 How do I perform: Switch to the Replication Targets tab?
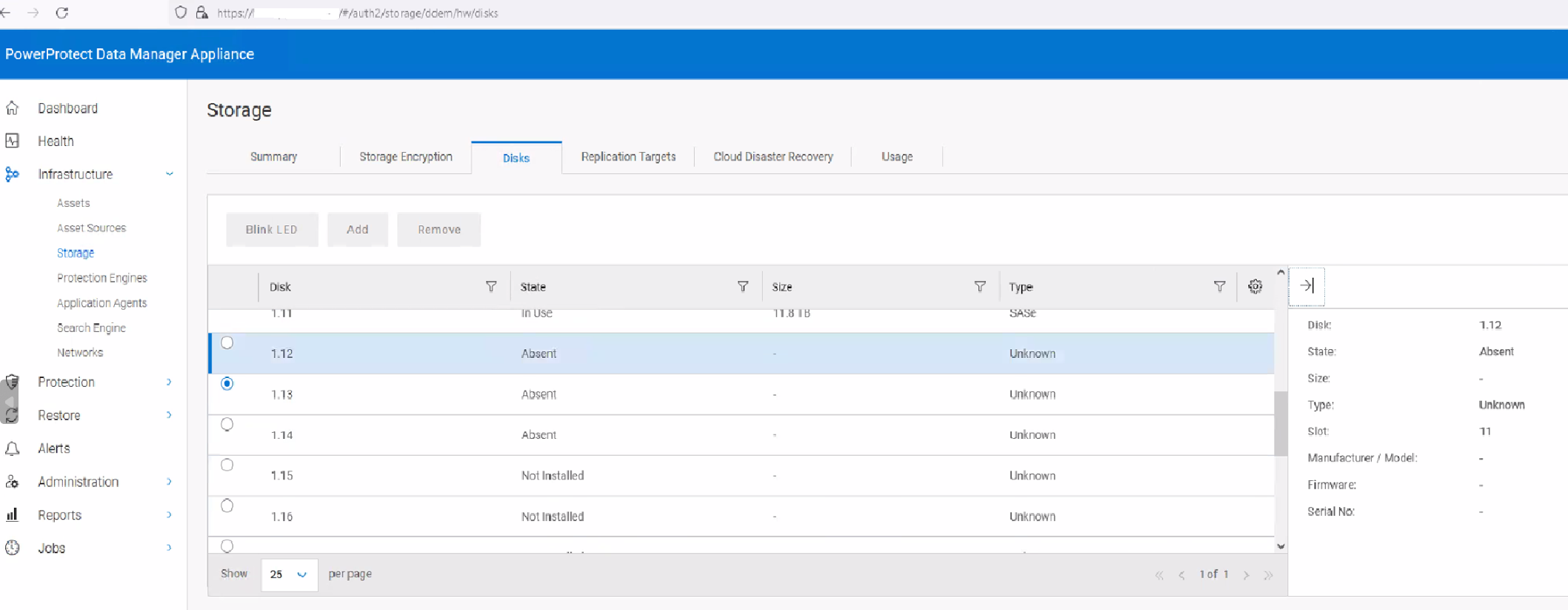(x=628, y=157)
